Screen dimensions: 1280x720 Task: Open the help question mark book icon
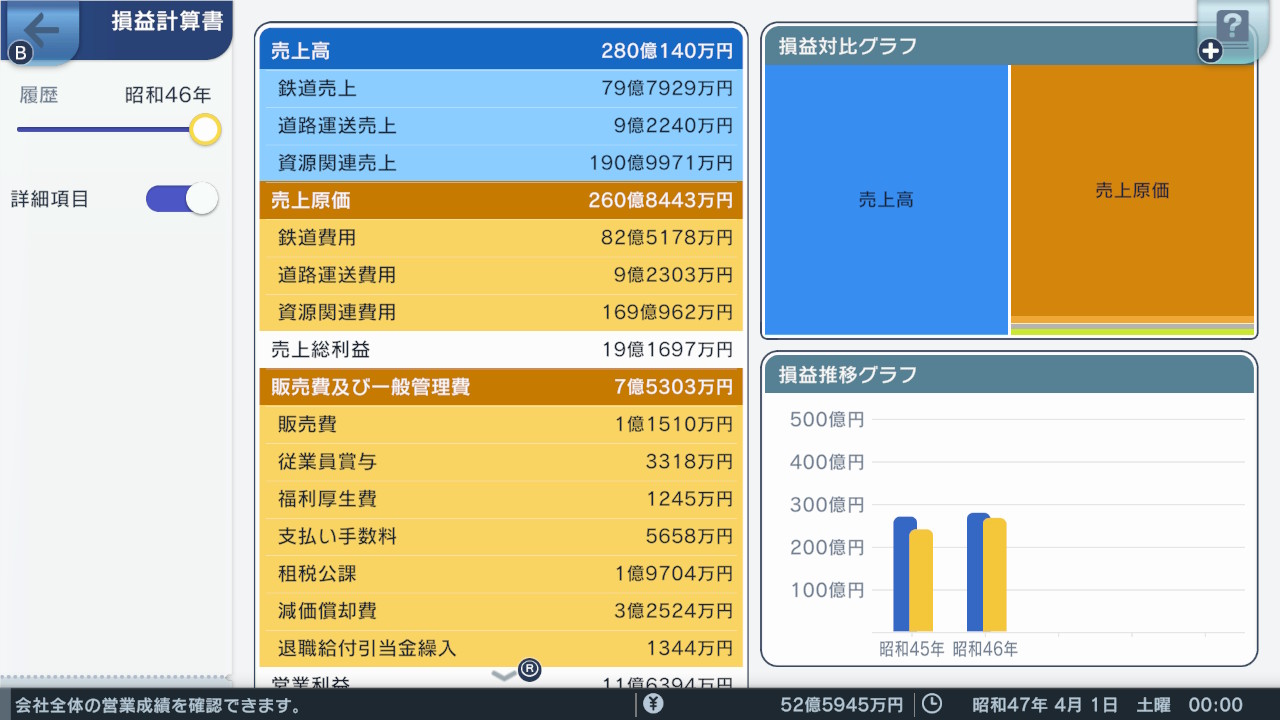(x=1235, y=30)
